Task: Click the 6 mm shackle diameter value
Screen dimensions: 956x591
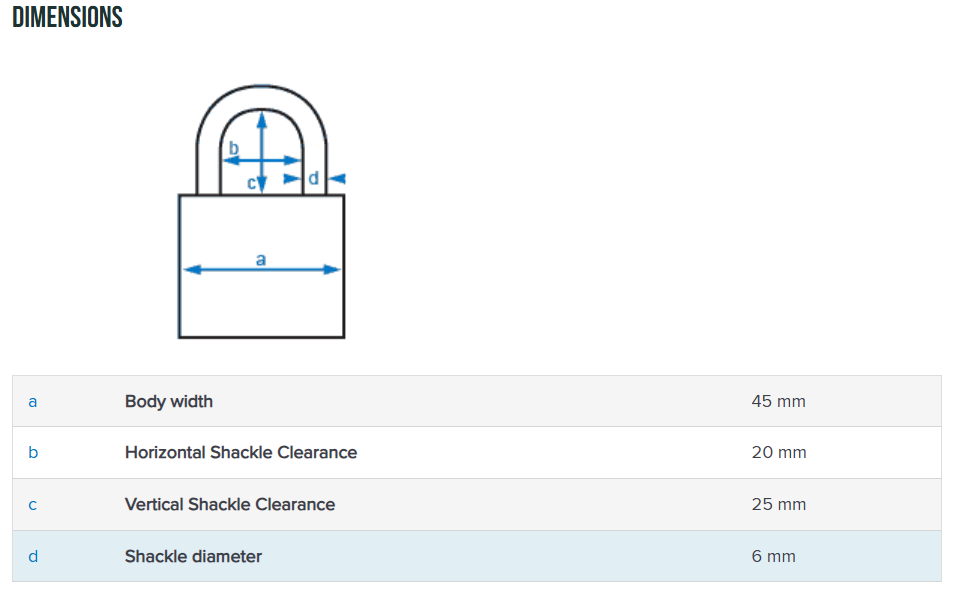Action: click(773, 556)
